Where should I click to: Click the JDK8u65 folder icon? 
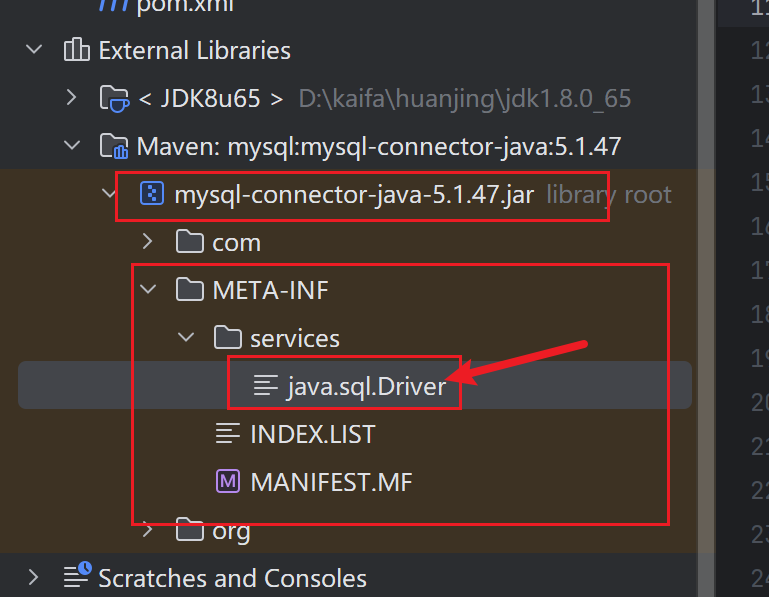coord(114,98)
